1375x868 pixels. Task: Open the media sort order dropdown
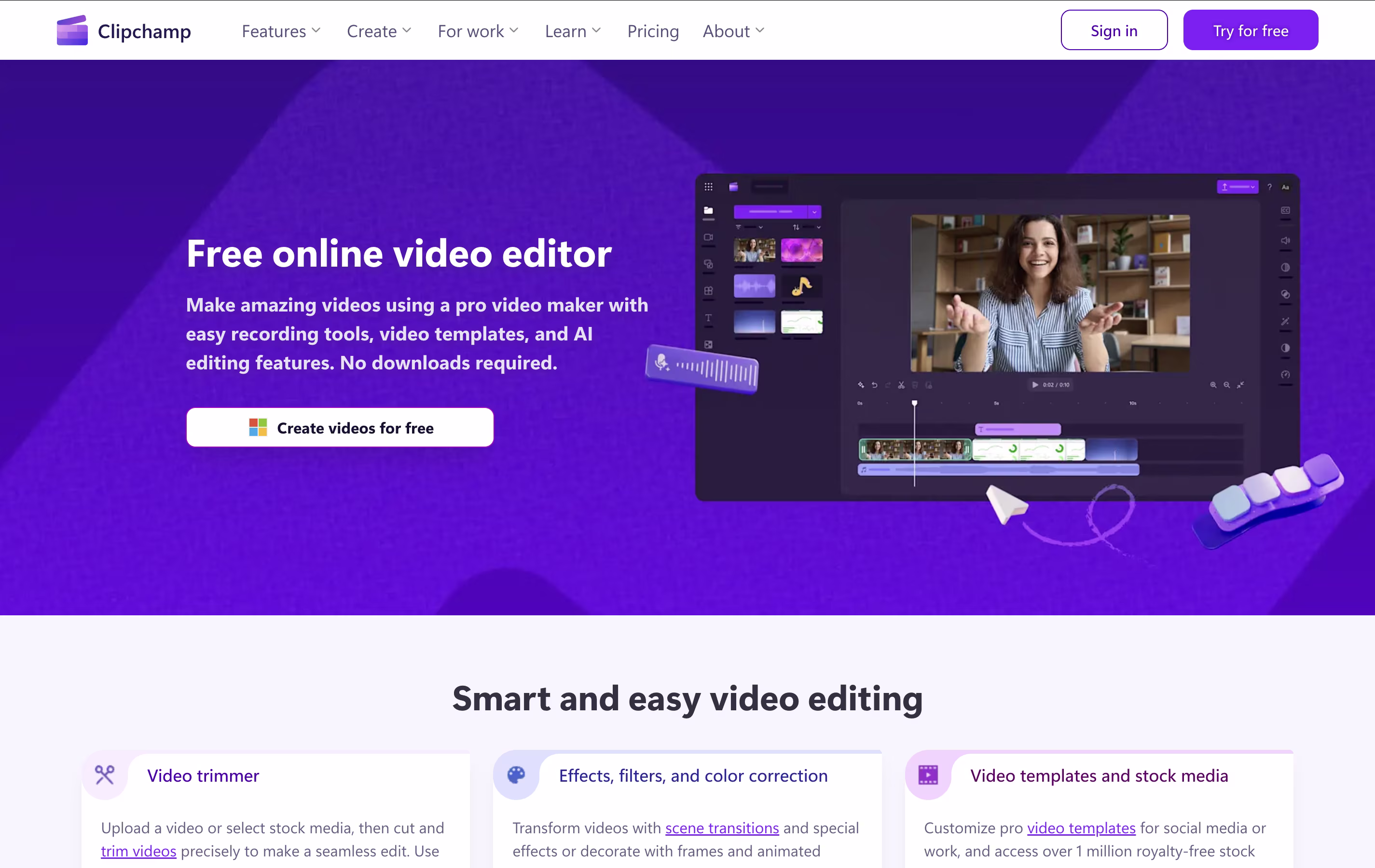pos(806,227)
